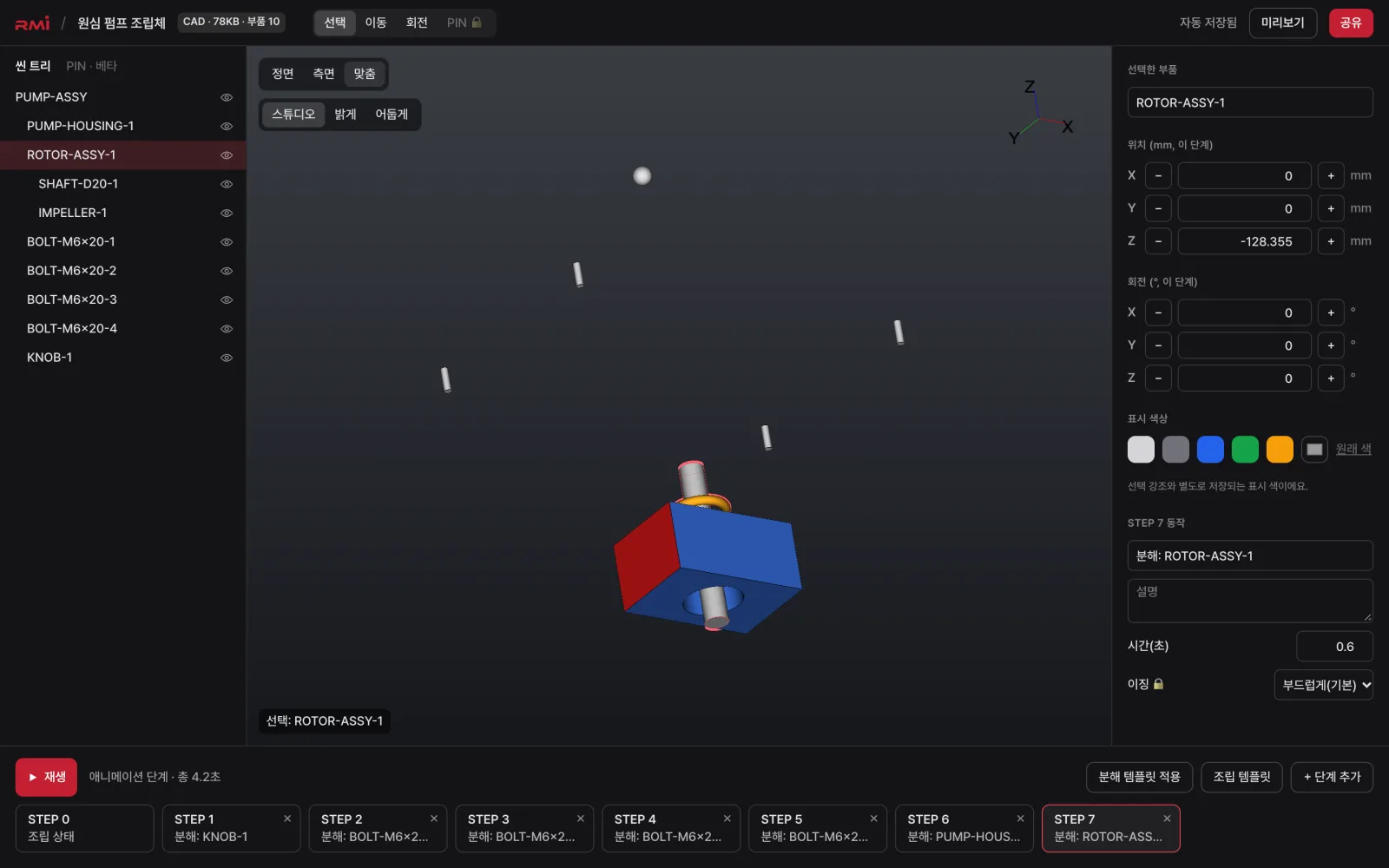
Task: Pick the green display color swatch
Action: (1245, 449)
